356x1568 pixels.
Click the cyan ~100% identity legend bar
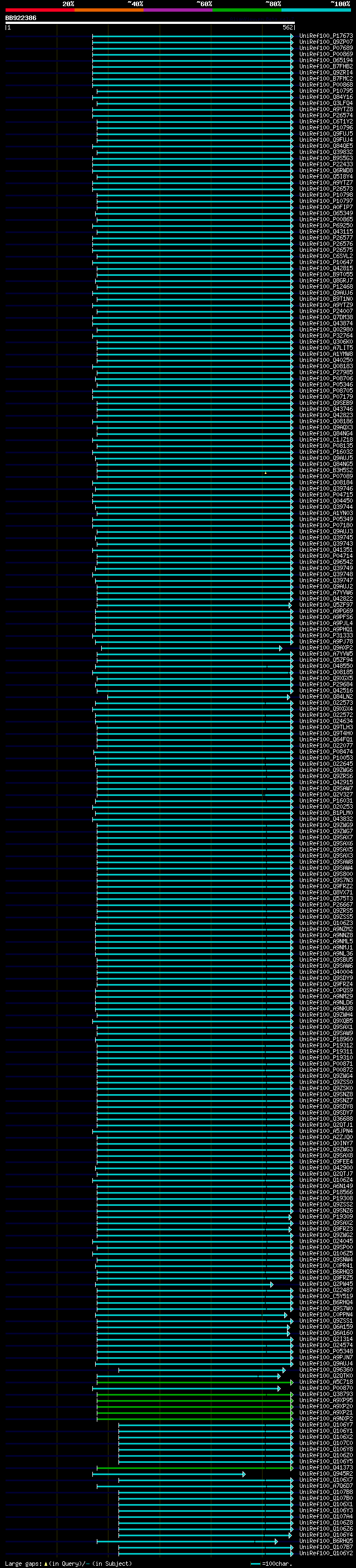click(x=317, y=10)
